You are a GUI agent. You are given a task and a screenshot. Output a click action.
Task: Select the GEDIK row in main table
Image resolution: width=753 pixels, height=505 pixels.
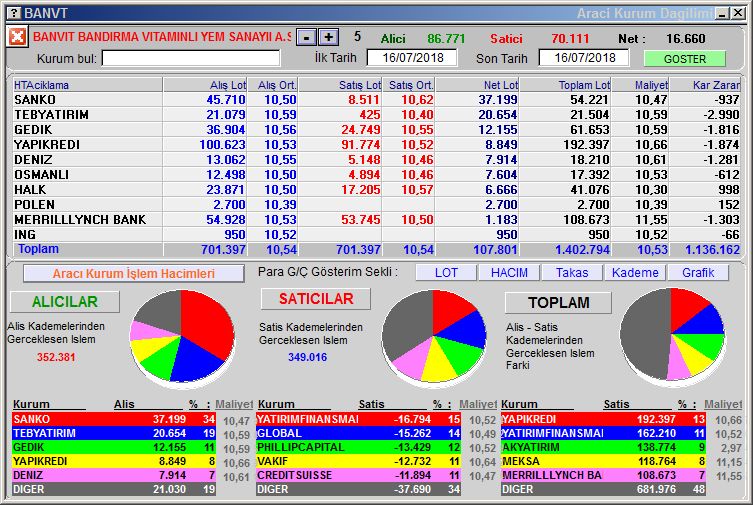coord(376,130)
